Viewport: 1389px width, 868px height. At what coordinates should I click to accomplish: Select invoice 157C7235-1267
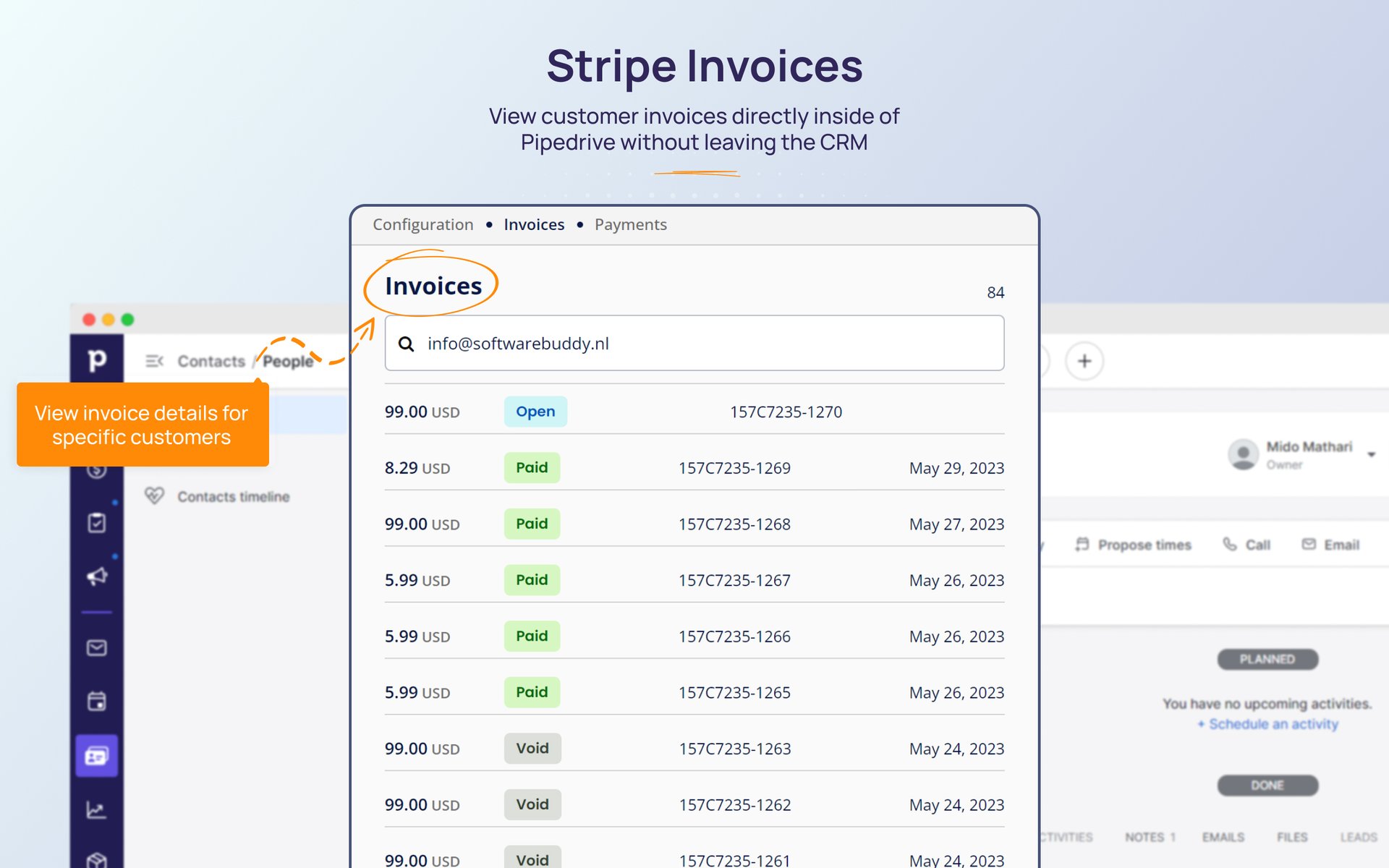coord(734,580)
